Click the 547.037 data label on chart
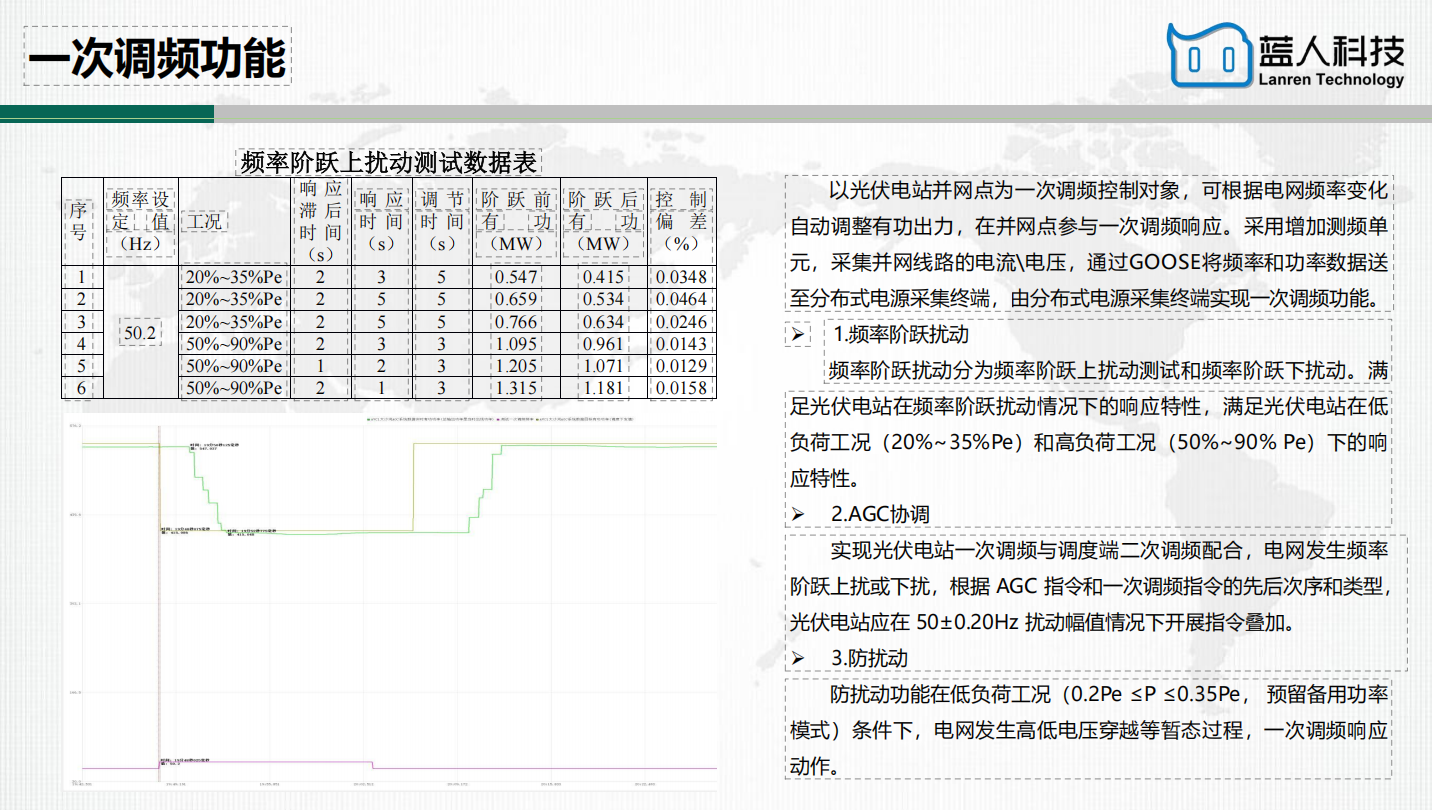The width and height of the screenshot is (1432, 810). pyautogui.click(x=206, y=447)
